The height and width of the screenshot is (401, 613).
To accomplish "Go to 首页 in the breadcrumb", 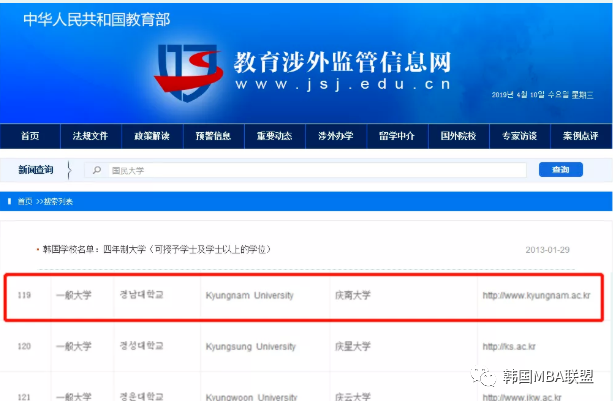I will click(25, 202).
